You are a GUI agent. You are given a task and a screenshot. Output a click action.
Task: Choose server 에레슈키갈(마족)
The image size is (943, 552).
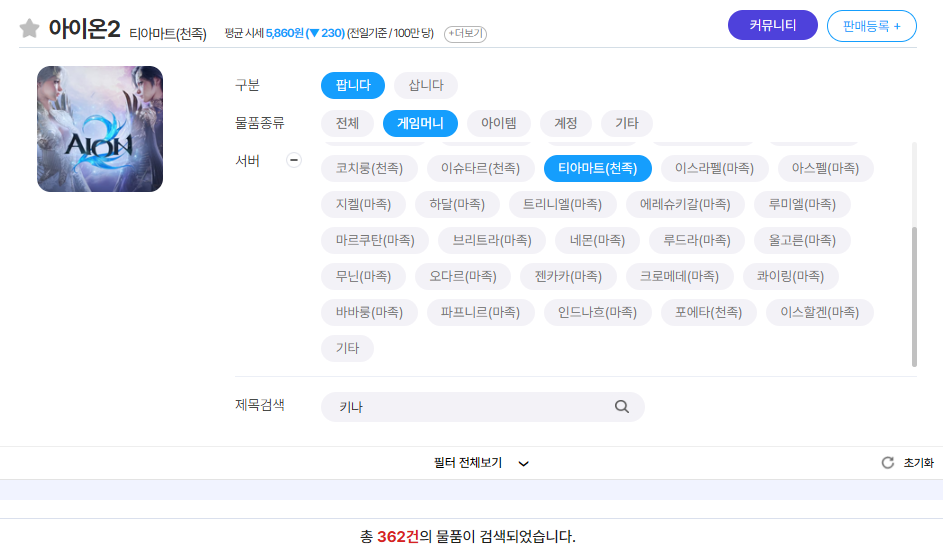point(685,204)
